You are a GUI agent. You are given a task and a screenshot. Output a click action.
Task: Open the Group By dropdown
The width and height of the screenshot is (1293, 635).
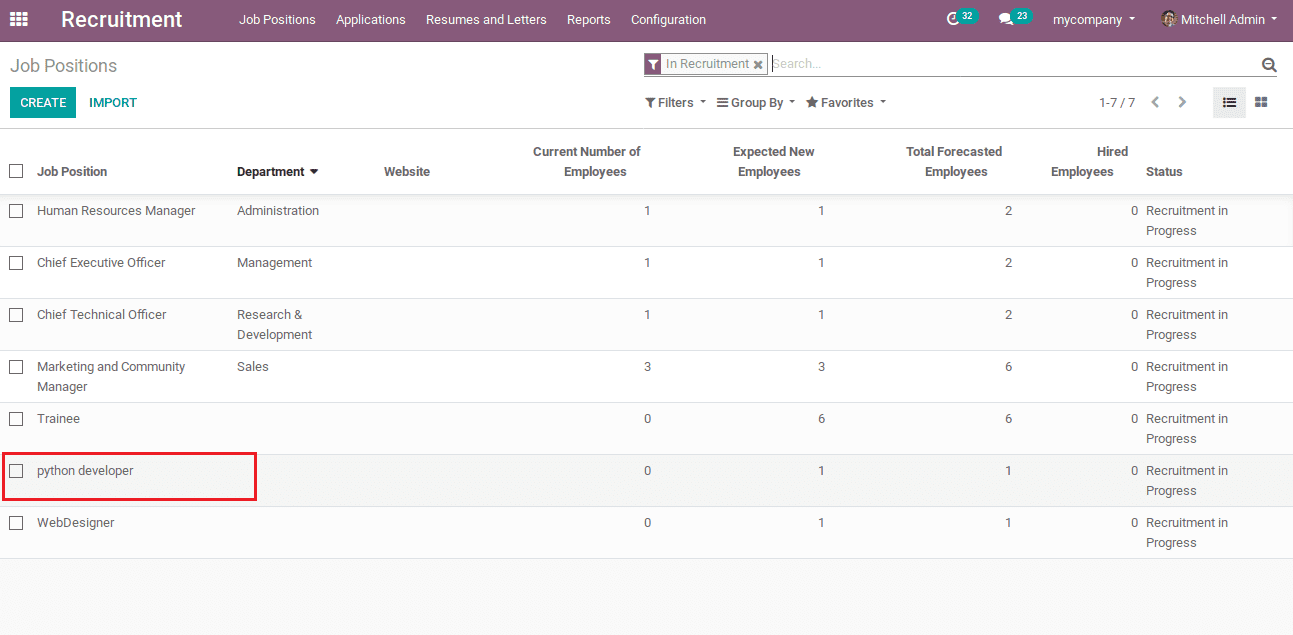point(756,103)
